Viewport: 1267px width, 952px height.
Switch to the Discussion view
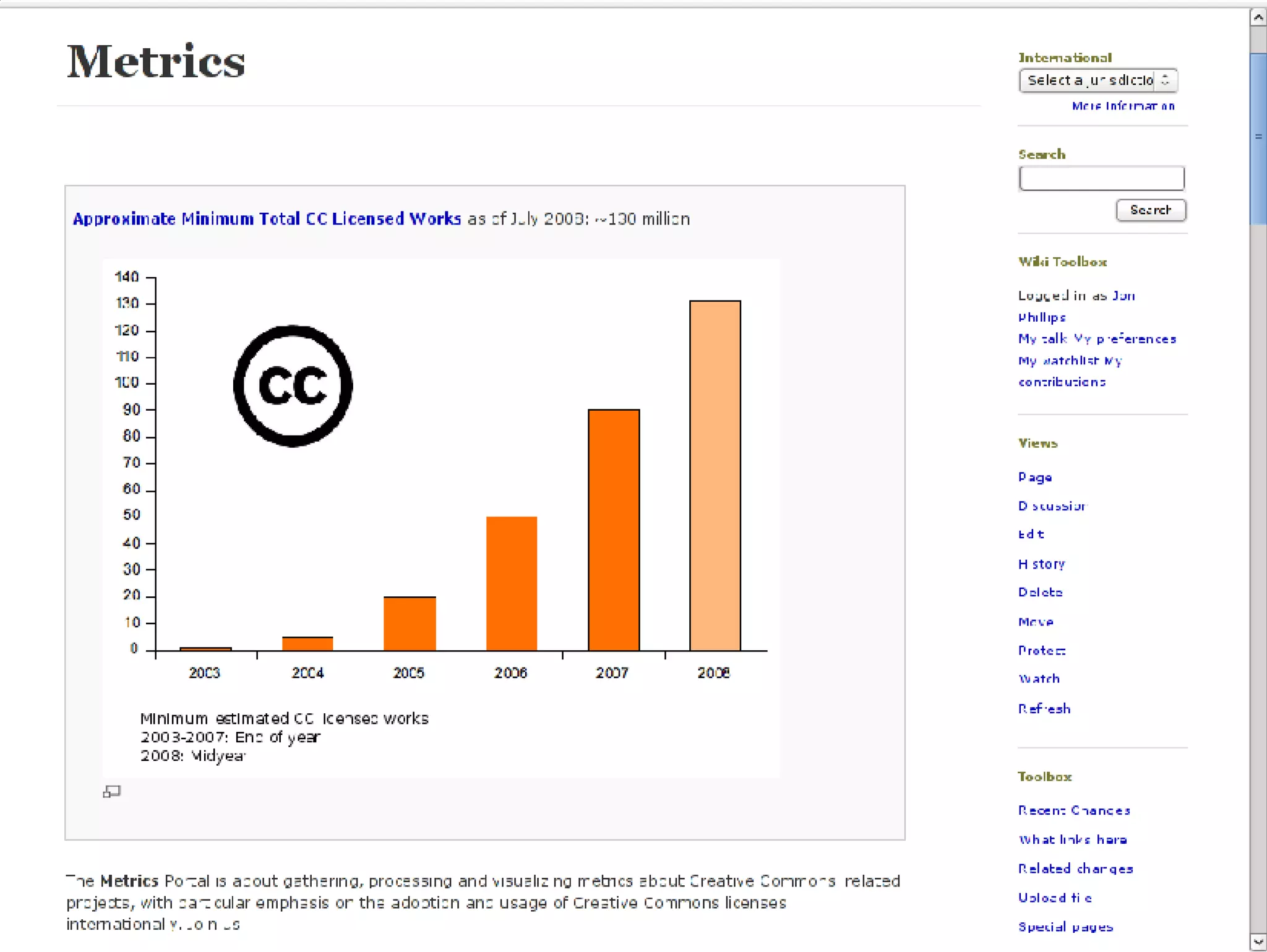pyautogui.click(x=1052, y=506)
